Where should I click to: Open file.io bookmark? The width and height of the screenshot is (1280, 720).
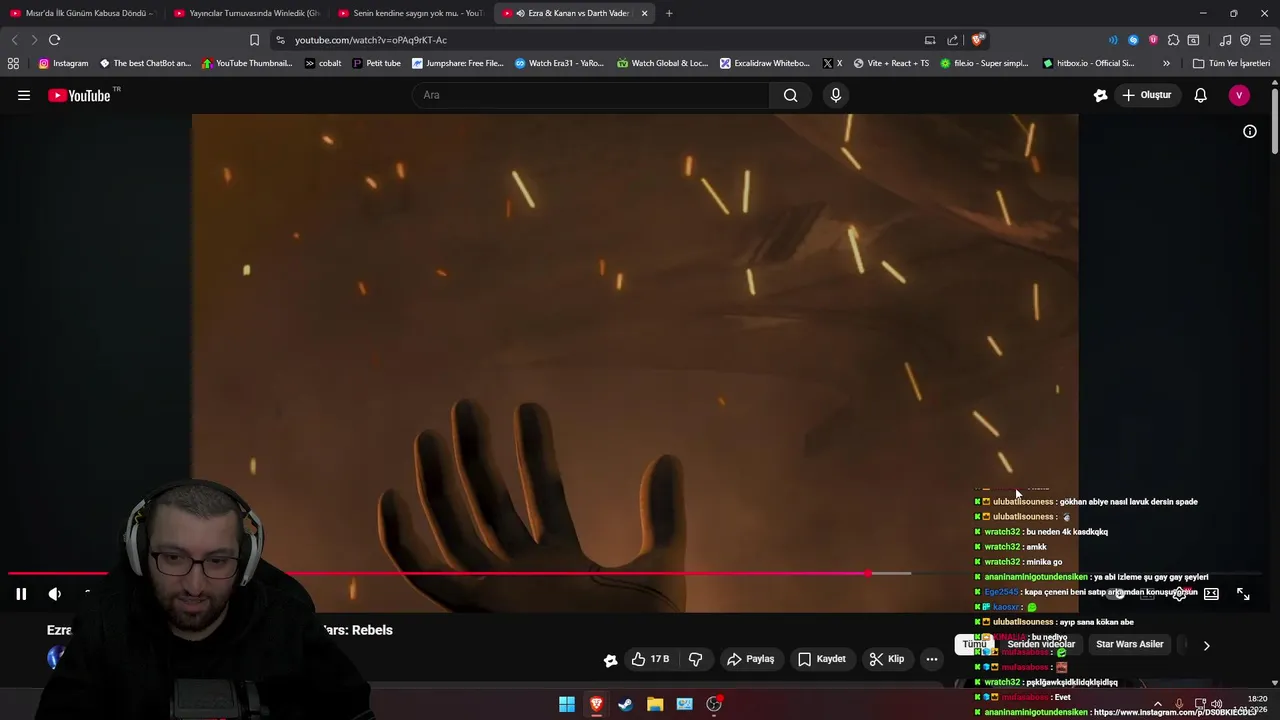984,63
